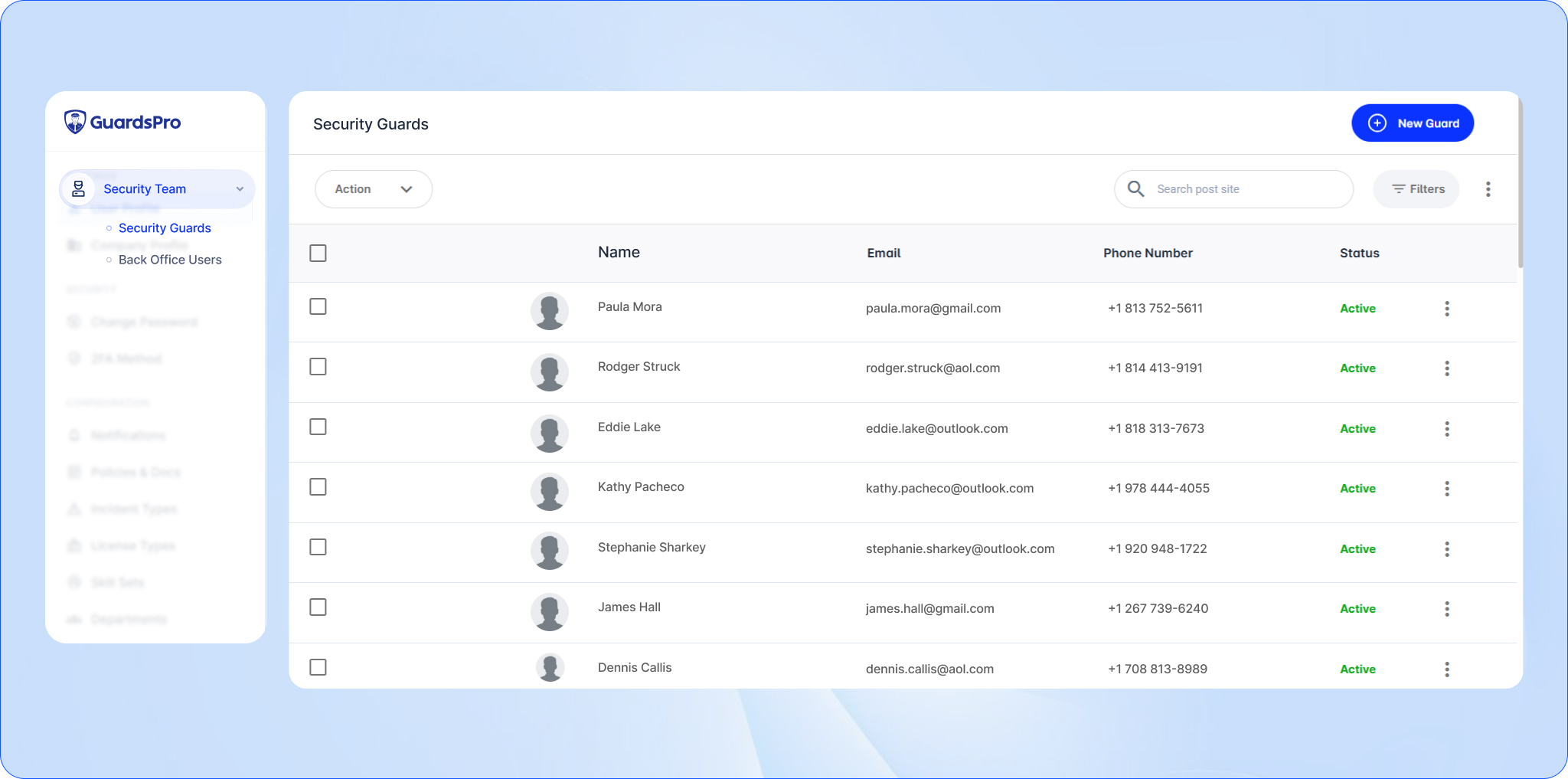Click email kathy.pacheco@outlook.com
Screen dimensions: 1568x779
949,488
